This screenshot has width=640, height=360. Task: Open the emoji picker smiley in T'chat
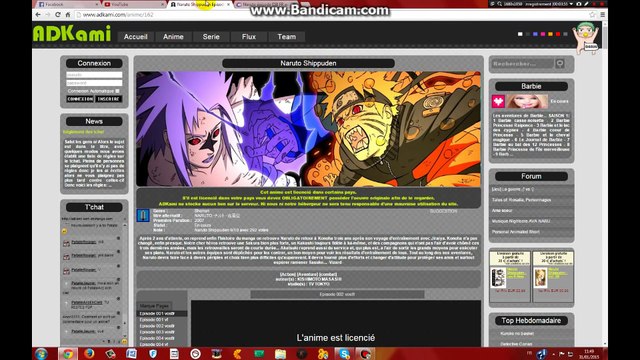click(124, 342)
